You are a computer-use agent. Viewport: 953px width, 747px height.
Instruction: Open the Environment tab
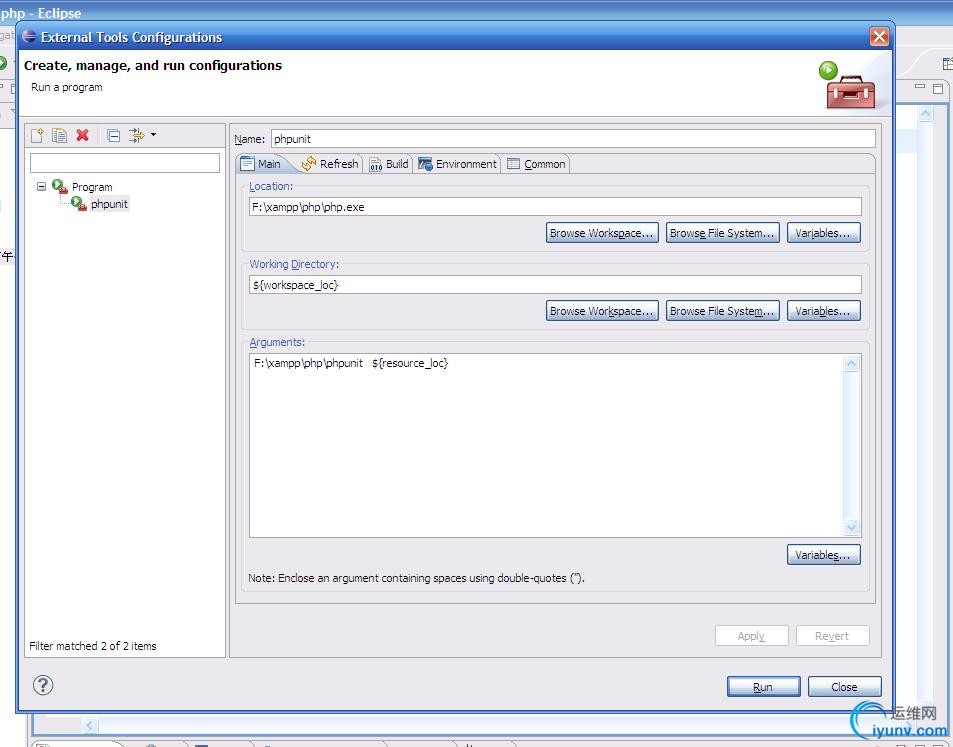[458, 164]
